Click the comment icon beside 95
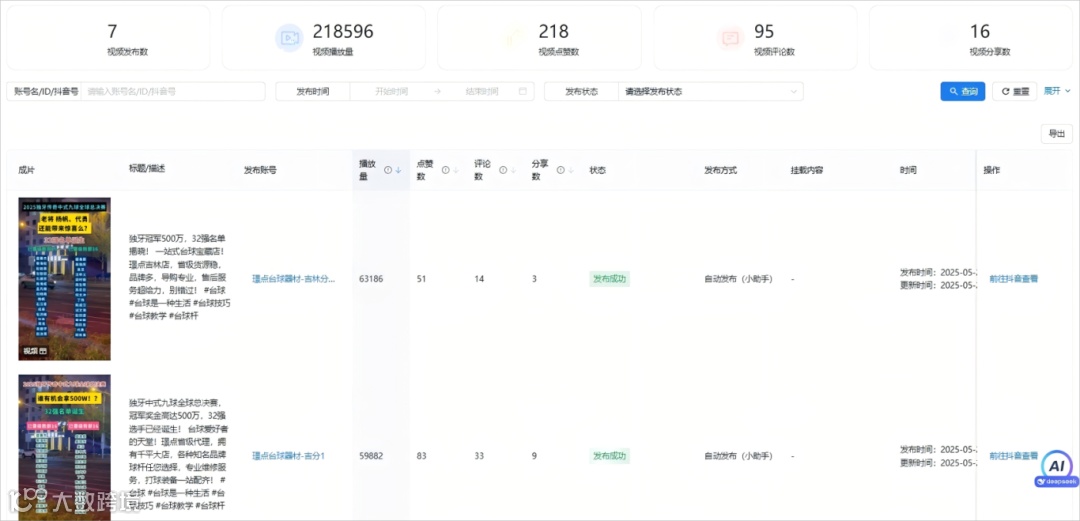Screen dimensions: 1080x521 point(730,38)
